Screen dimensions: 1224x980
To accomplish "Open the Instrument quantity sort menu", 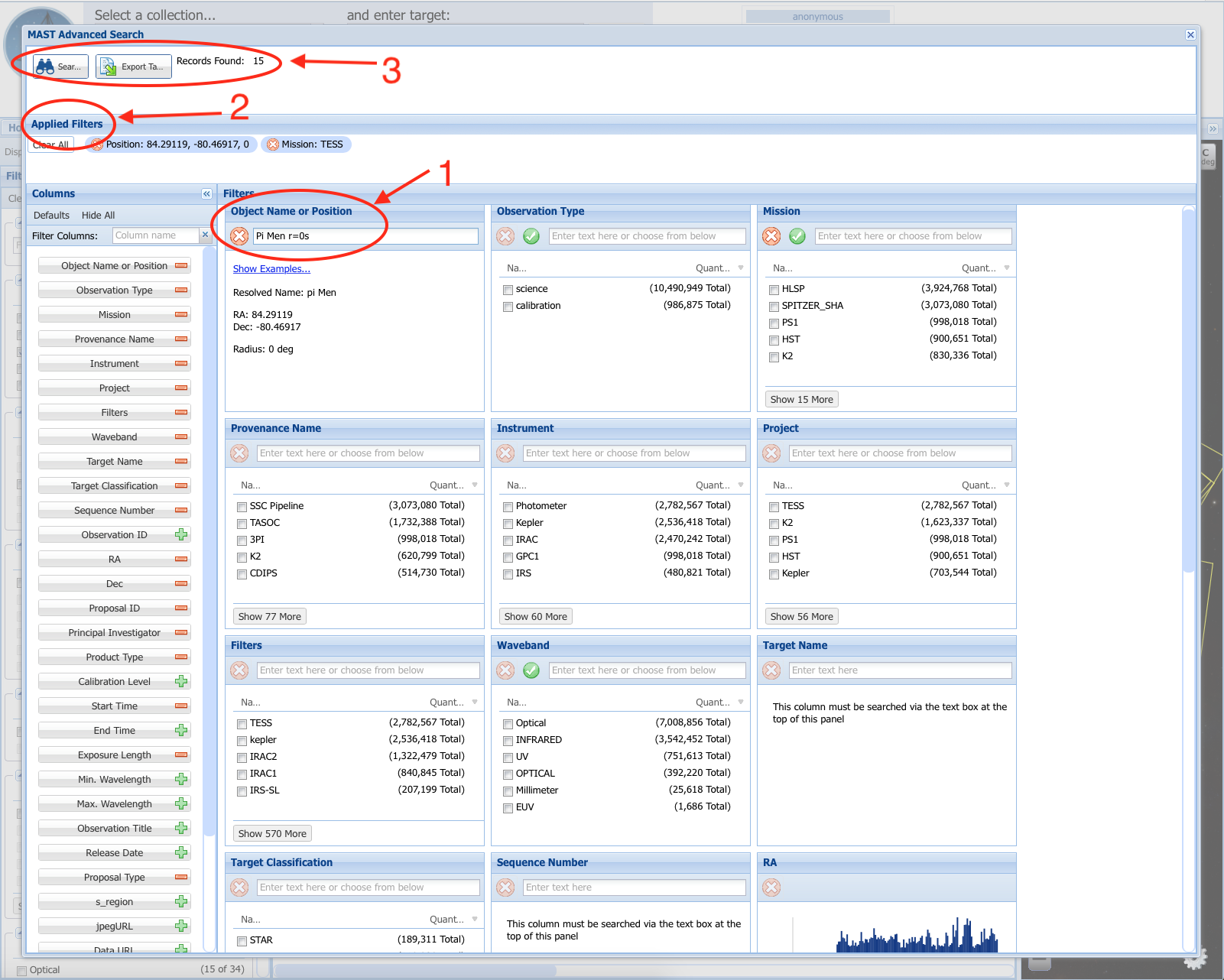I will point(741,485).
